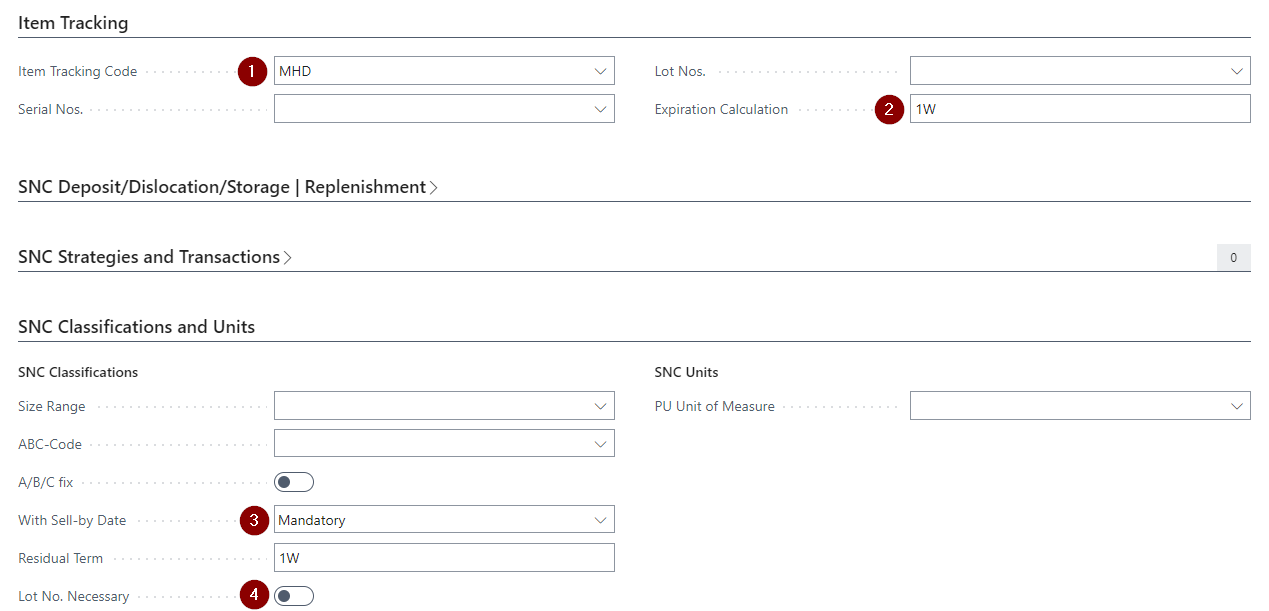Open the PU Unit of Measure dropdown

[x=1236, y=406]
